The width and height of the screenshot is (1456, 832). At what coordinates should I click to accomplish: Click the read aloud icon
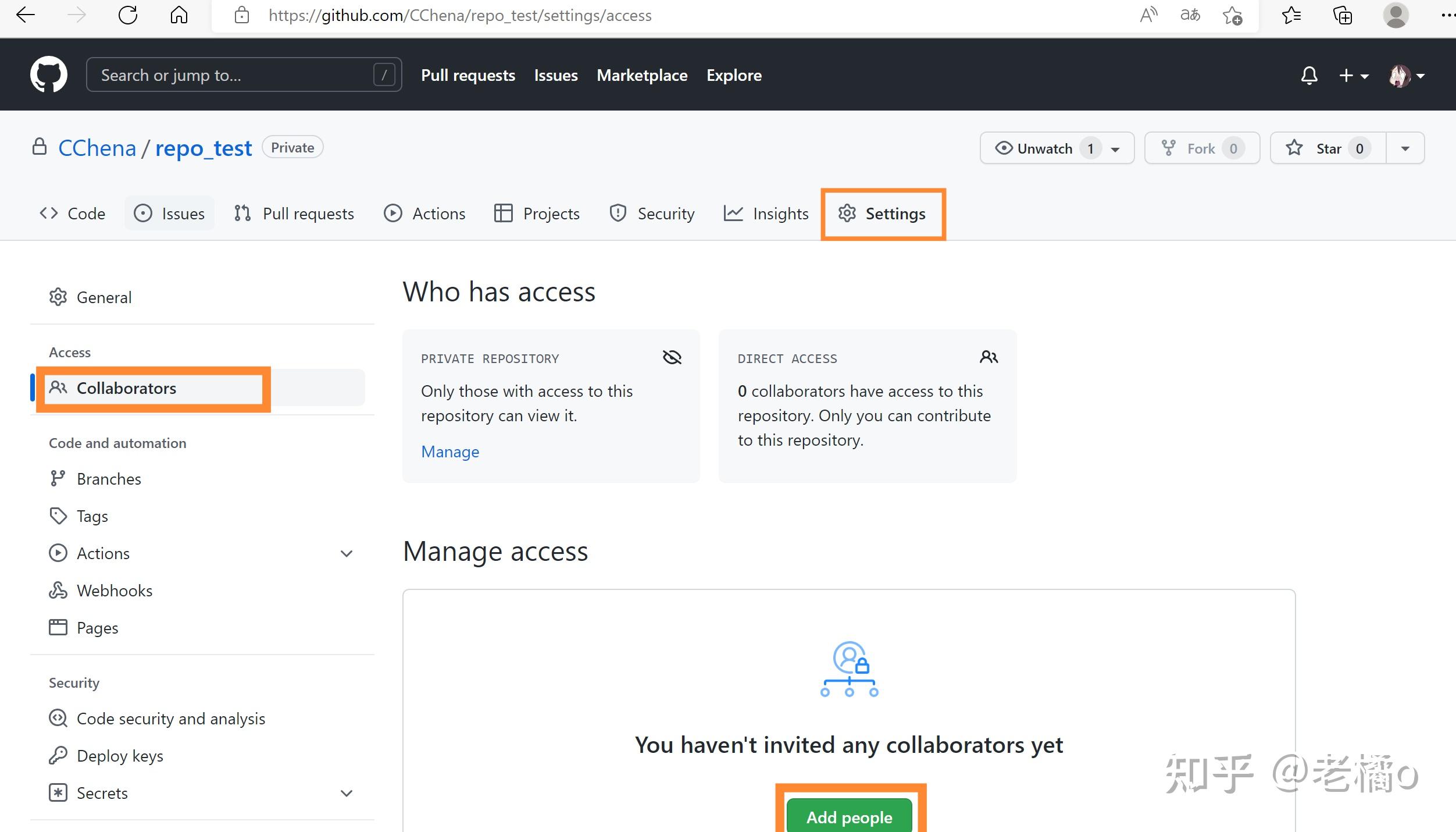1148,16
